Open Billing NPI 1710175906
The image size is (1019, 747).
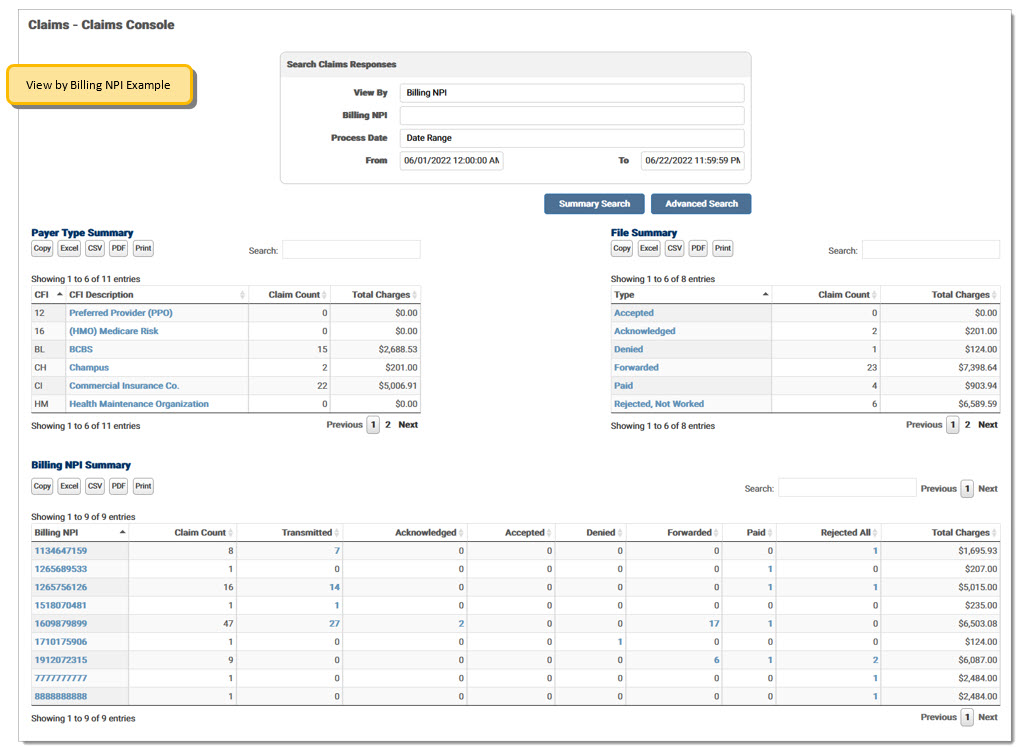[x=60, y=642]
